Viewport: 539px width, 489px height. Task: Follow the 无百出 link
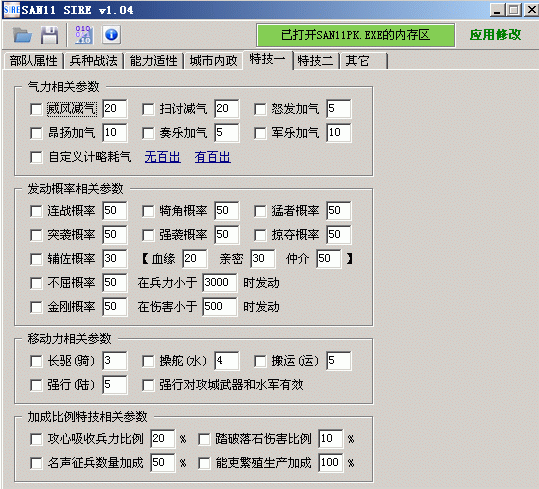pos(163,157)
